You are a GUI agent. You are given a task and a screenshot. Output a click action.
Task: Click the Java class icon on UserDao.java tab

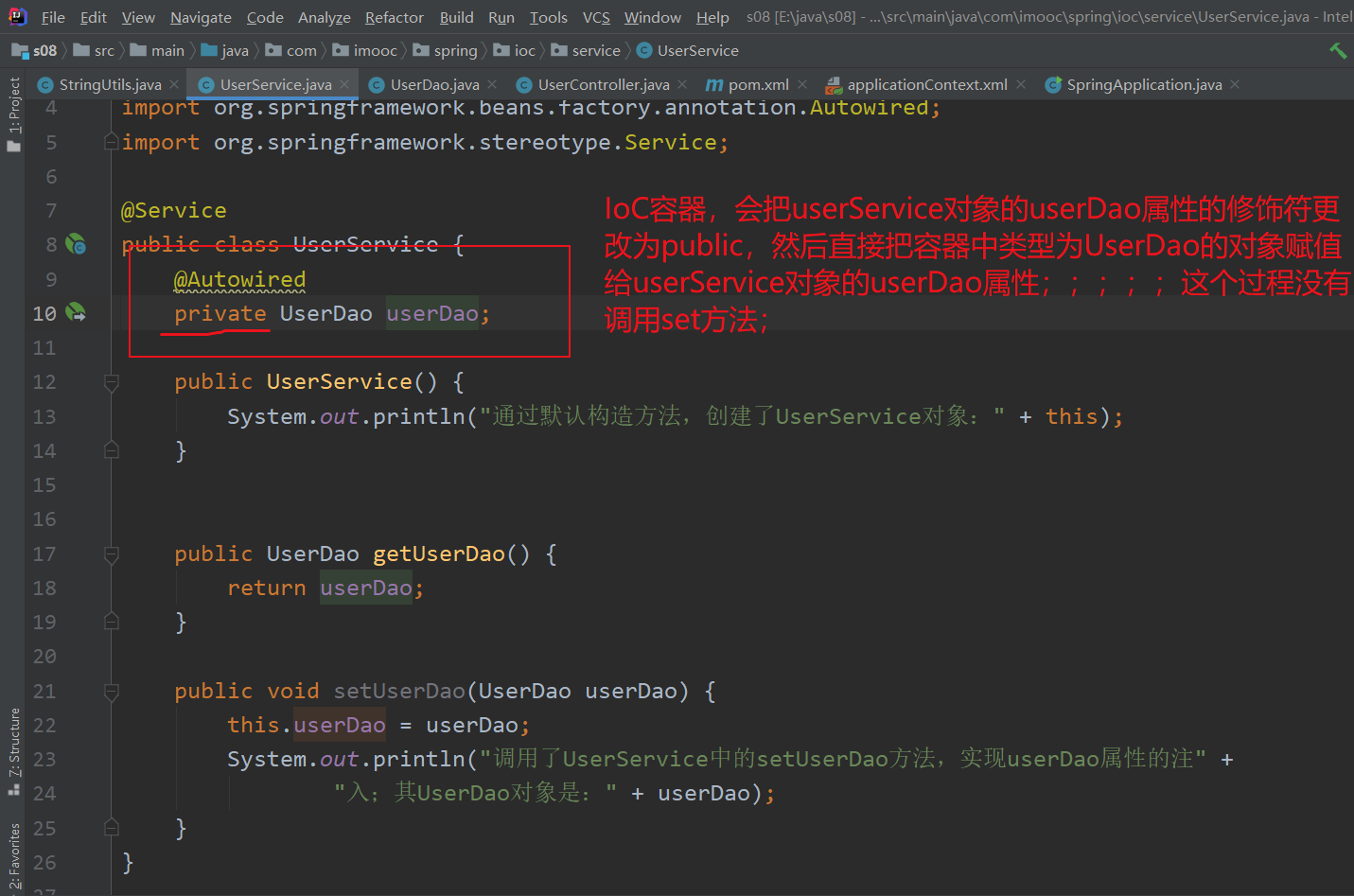[376, 84]
